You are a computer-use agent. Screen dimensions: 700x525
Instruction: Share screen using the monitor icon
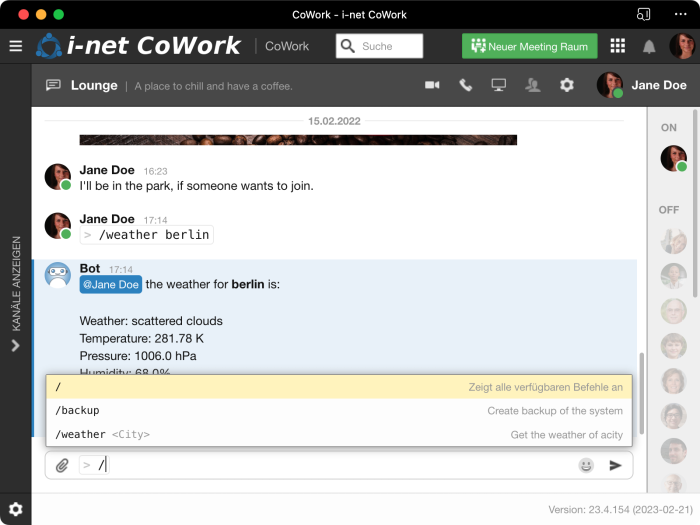coord(499,86)
